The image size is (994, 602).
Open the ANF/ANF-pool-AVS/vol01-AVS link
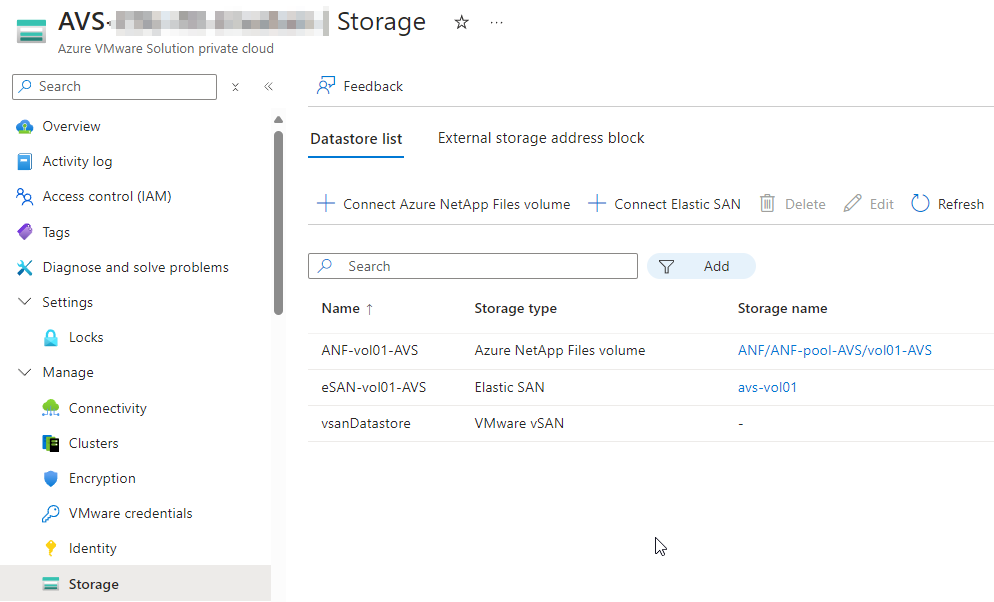[x=835, y=350]
